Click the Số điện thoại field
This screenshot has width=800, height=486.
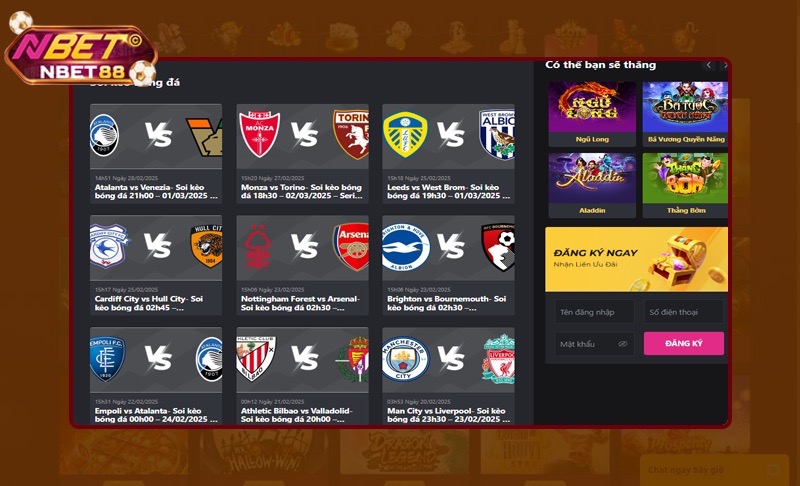pos(684,312)
